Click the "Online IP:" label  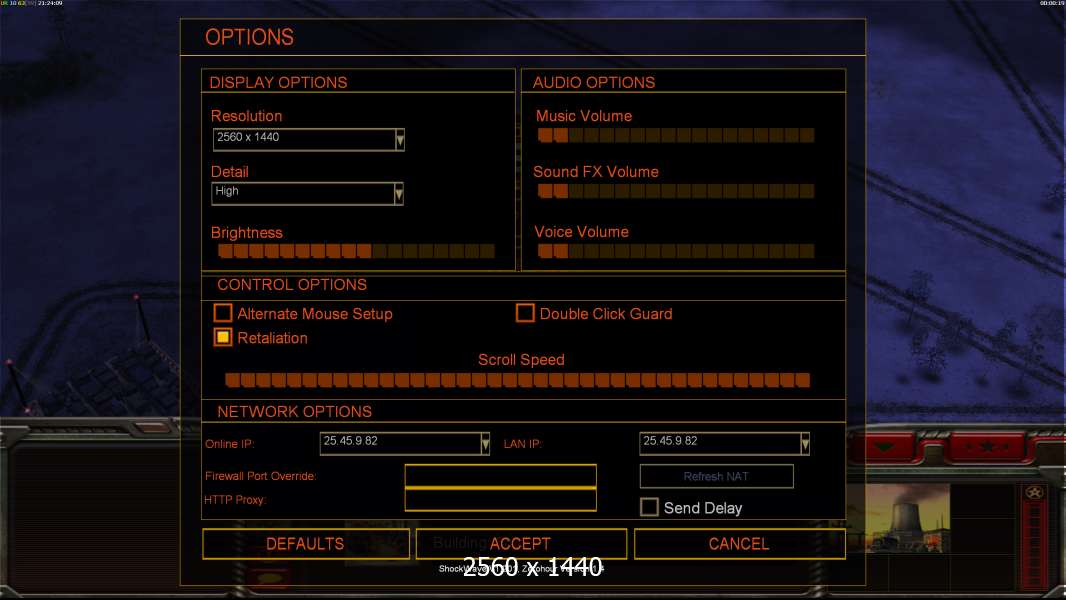point(229,444)
